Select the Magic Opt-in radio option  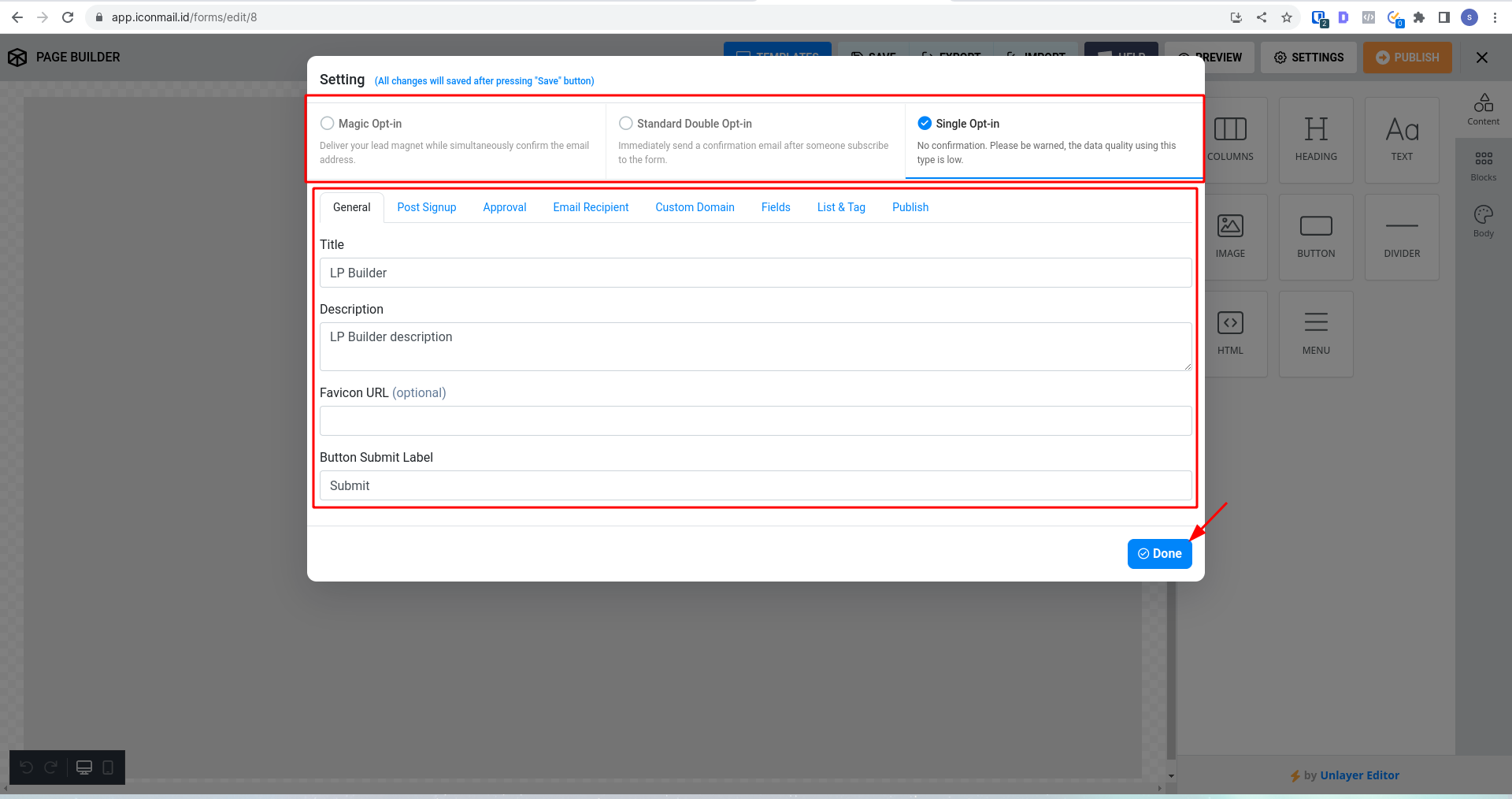(328, 124)
